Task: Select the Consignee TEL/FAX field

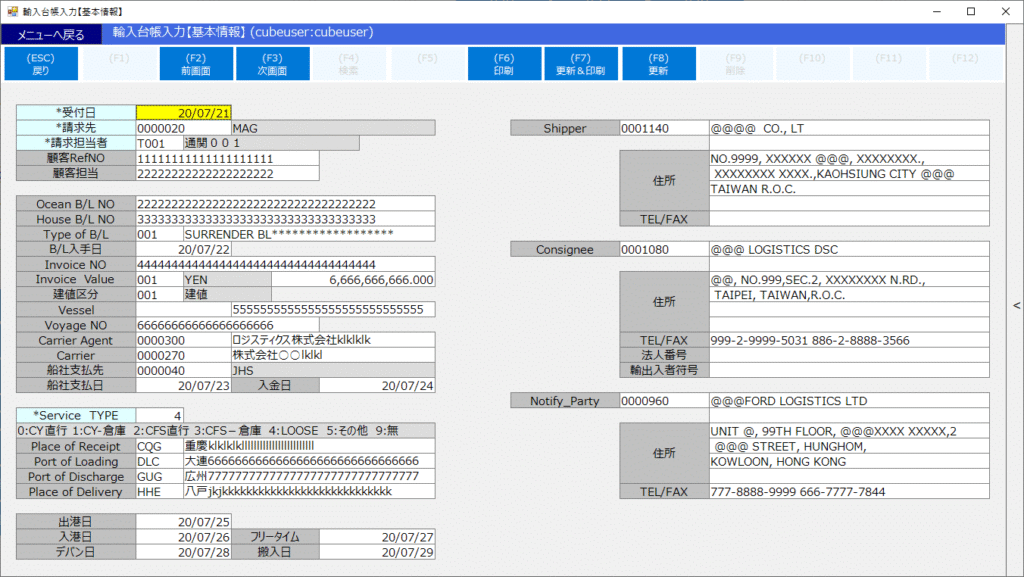Action: tap(849, 340)
